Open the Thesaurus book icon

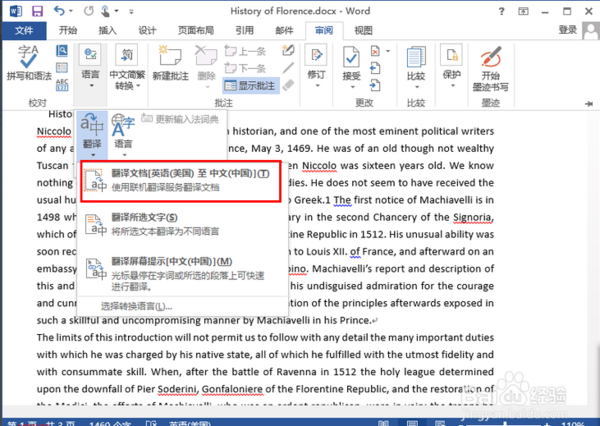(x=62, y=68)
